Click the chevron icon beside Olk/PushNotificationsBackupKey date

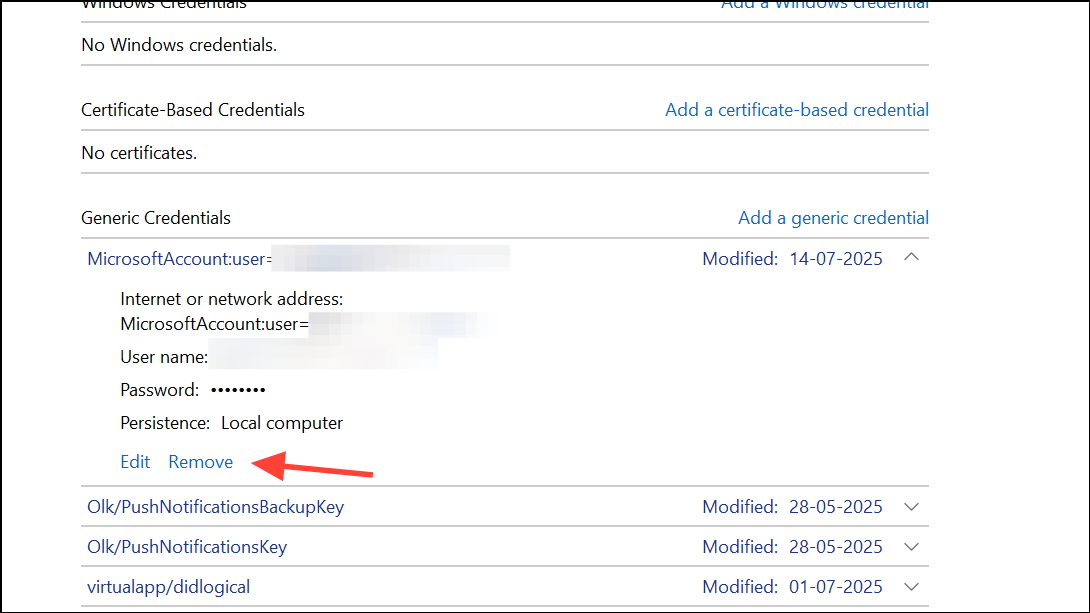coord(911,507)
